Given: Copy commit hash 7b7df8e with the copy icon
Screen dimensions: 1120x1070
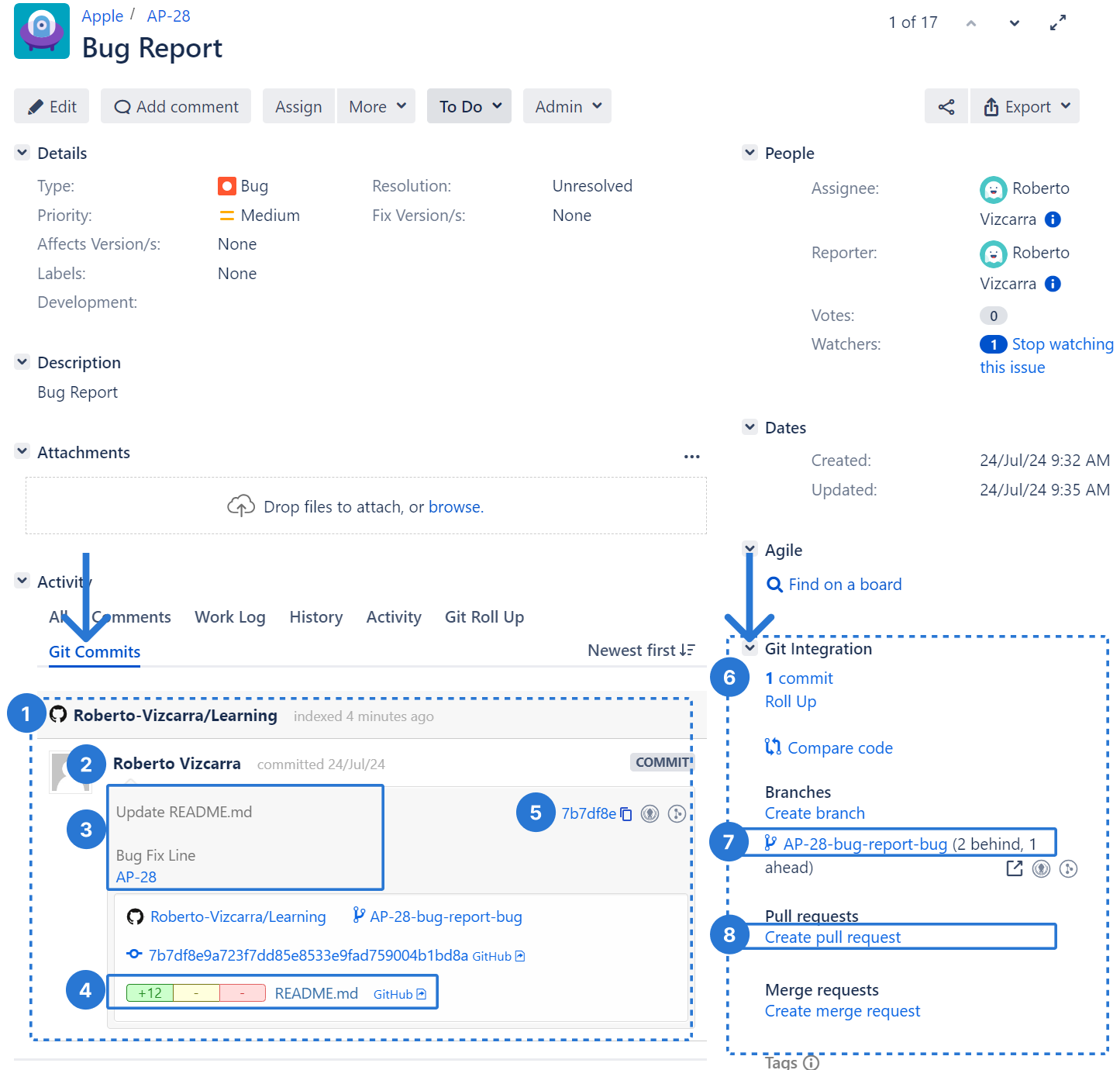Looking at the screenshot, I should [x=626, y=814].
